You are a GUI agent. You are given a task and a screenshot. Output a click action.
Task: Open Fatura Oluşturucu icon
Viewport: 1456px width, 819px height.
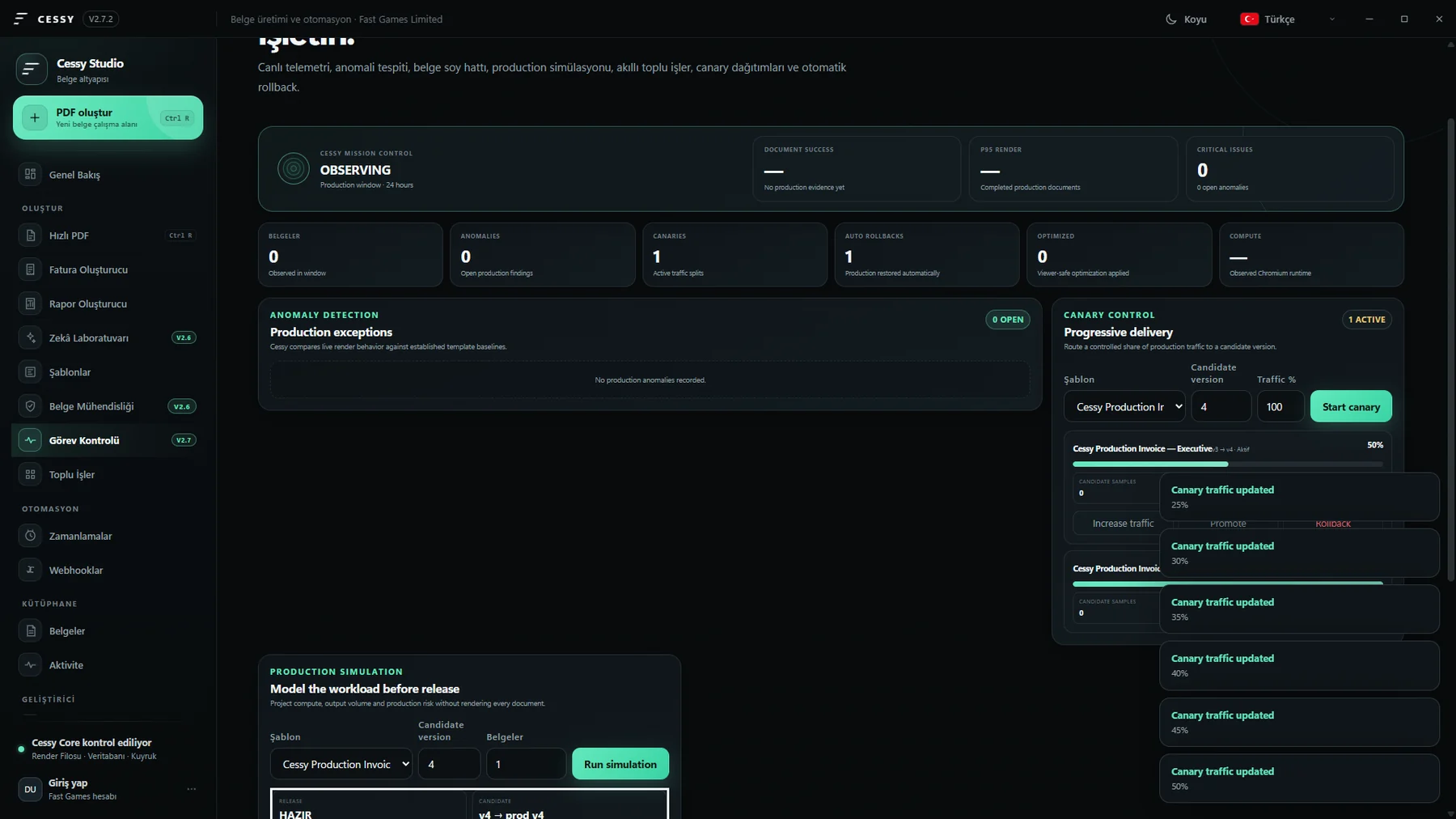click(x=30, y=269)
